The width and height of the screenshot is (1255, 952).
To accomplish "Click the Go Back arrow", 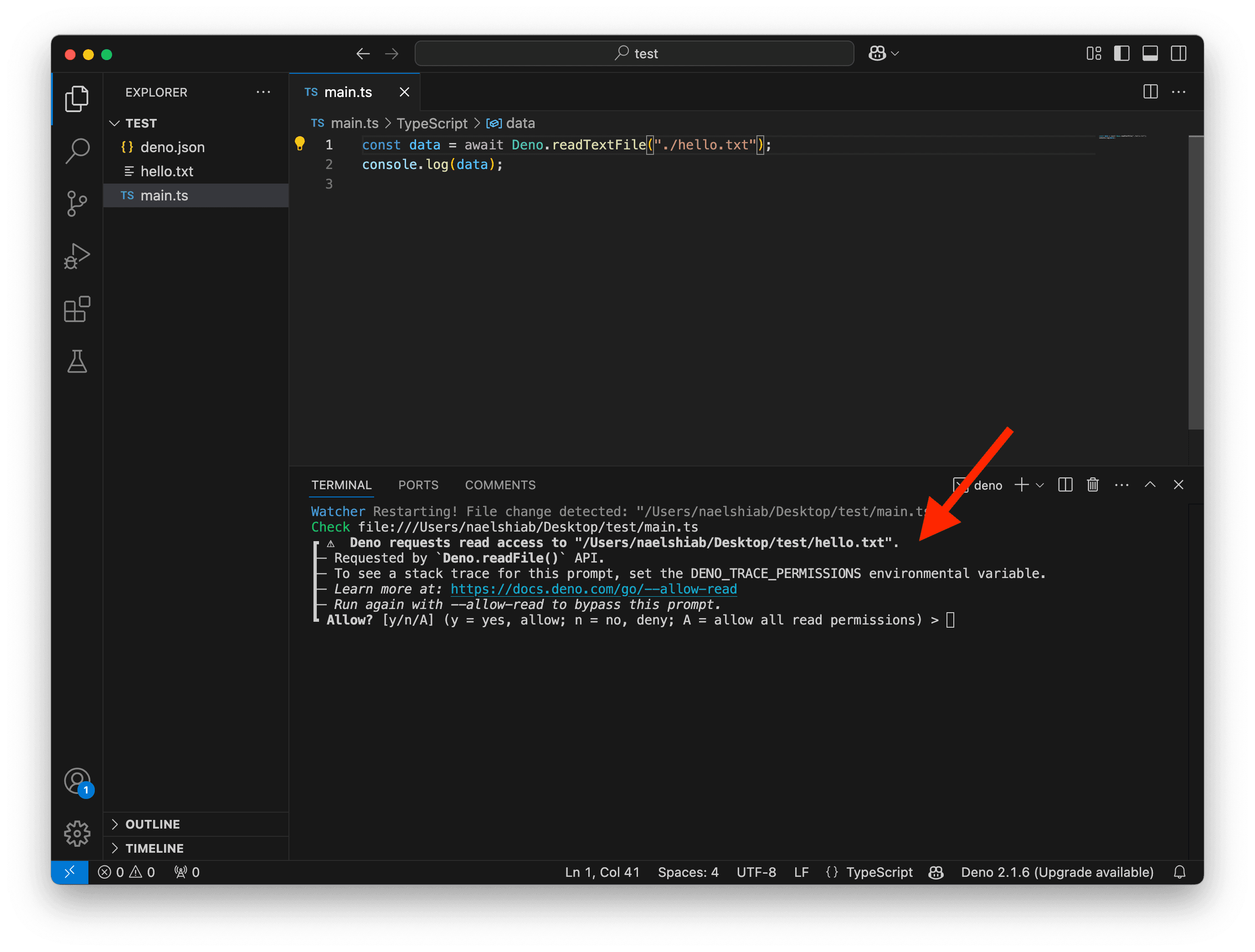I will (363, 53).
